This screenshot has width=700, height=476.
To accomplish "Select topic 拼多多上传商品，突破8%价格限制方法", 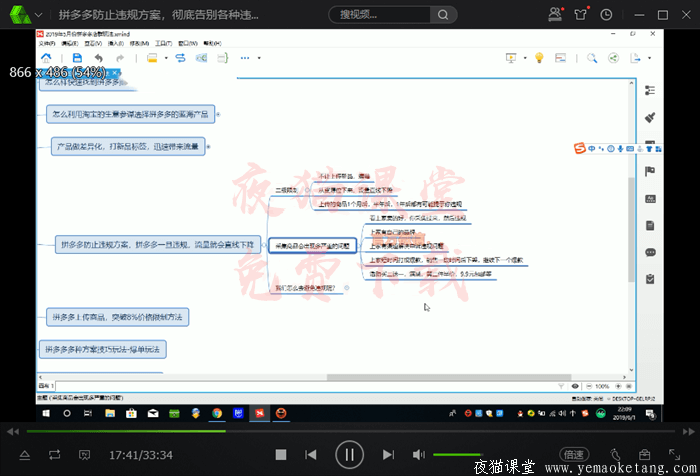I will pos(117,317).
